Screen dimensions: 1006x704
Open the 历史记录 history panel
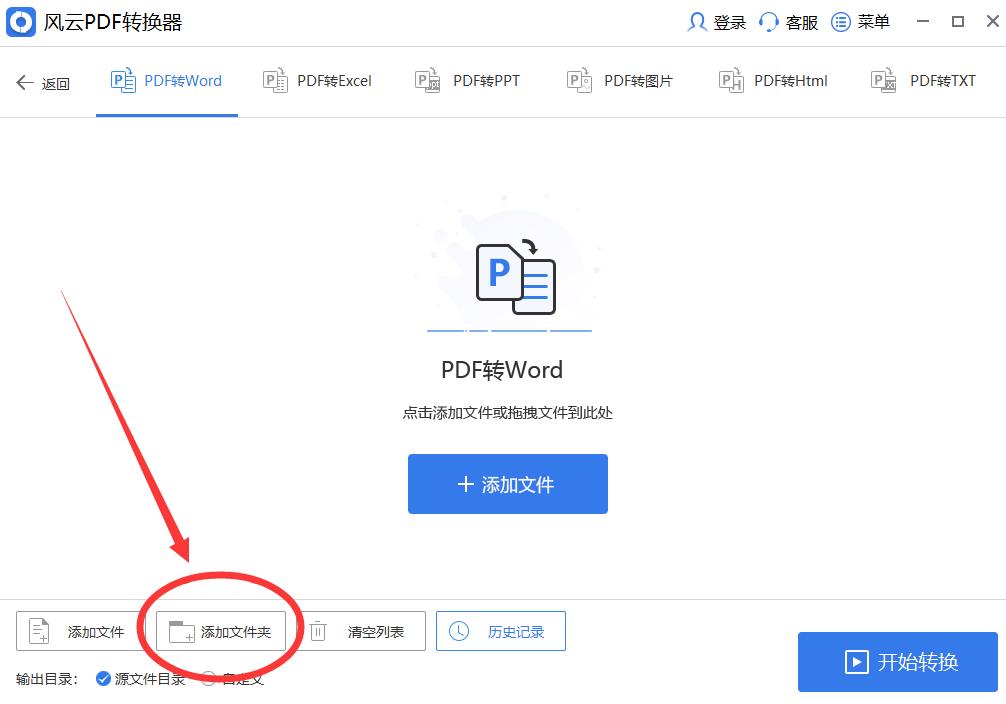coord(500,630)
